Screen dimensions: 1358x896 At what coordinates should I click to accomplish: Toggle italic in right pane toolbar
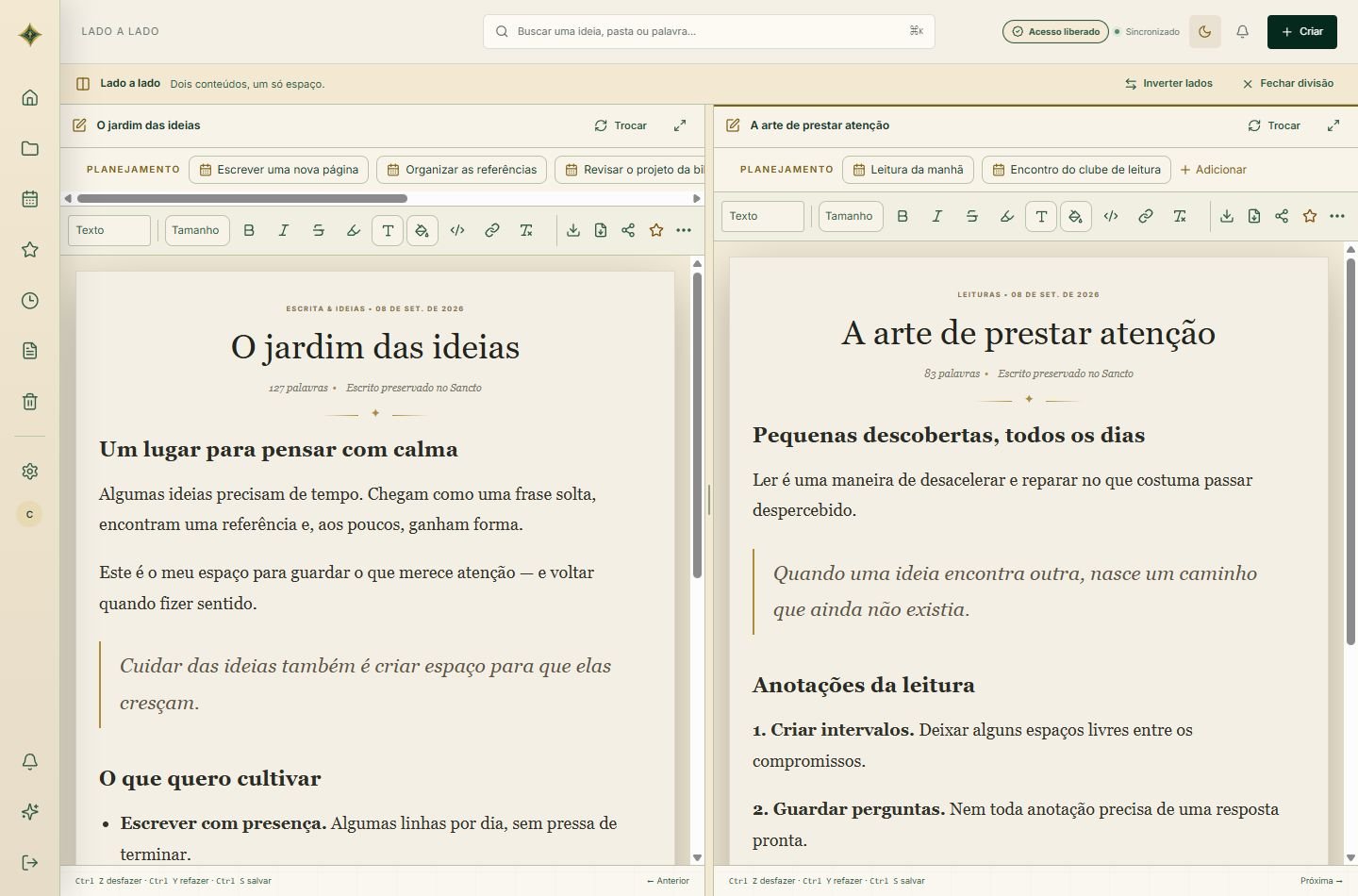pos(937,216)
